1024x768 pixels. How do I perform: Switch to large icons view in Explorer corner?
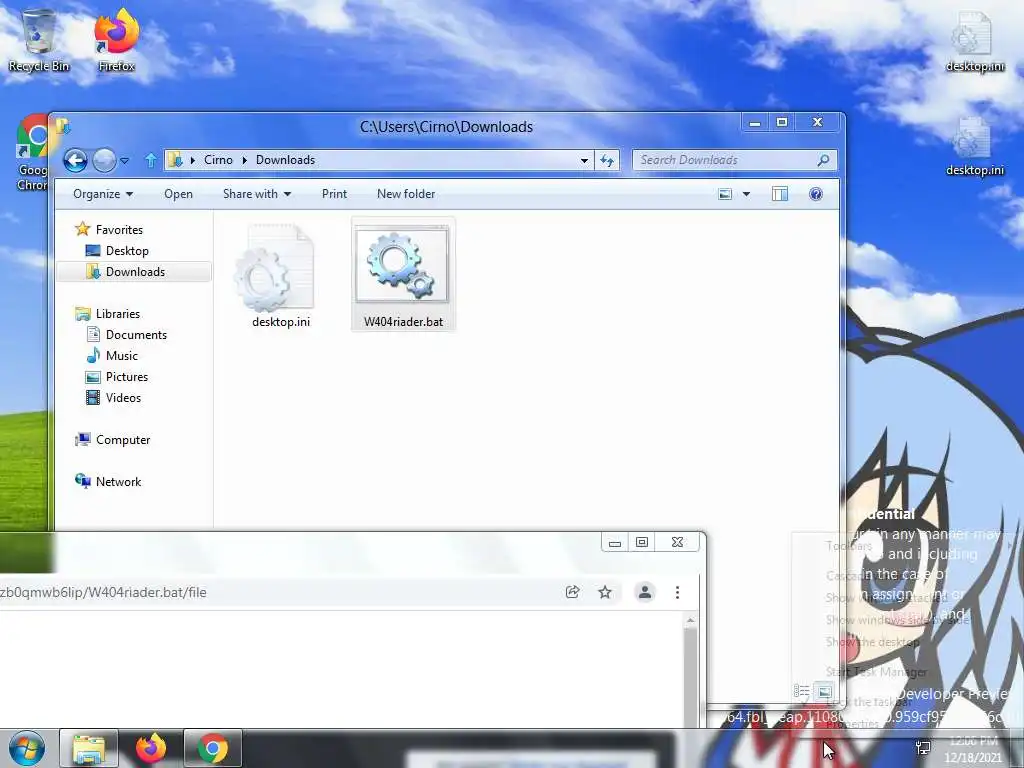(824, 691)
